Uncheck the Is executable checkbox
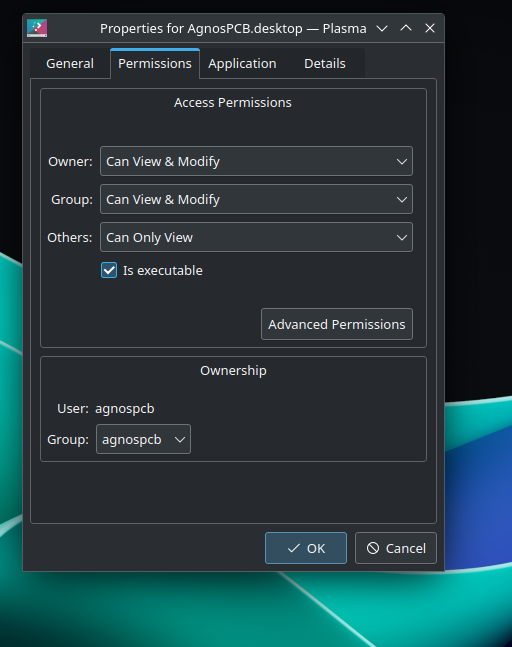This screenshot has width=512, height=647. pyautogui.click(x=109, y=270)
